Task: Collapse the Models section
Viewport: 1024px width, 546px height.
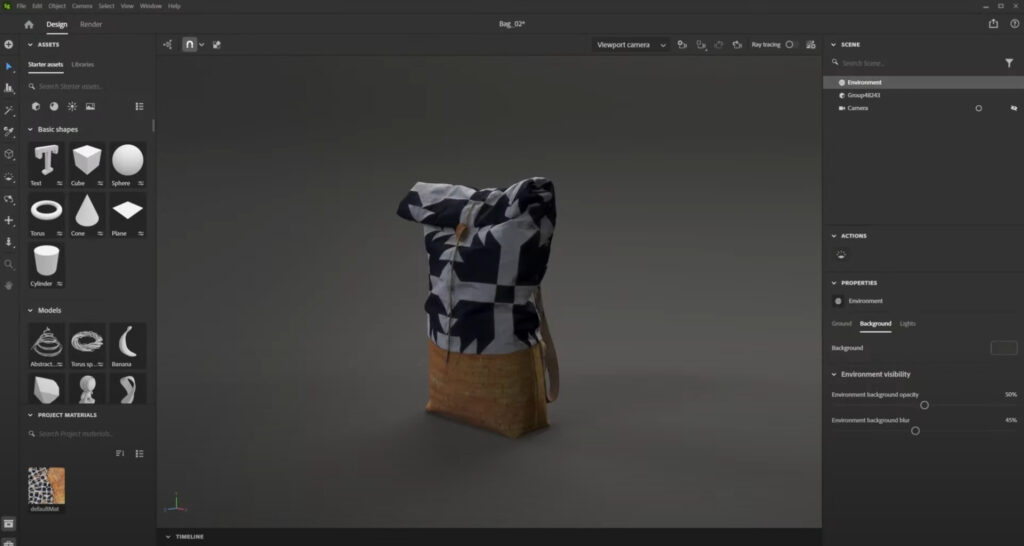Action: point(30,310)
